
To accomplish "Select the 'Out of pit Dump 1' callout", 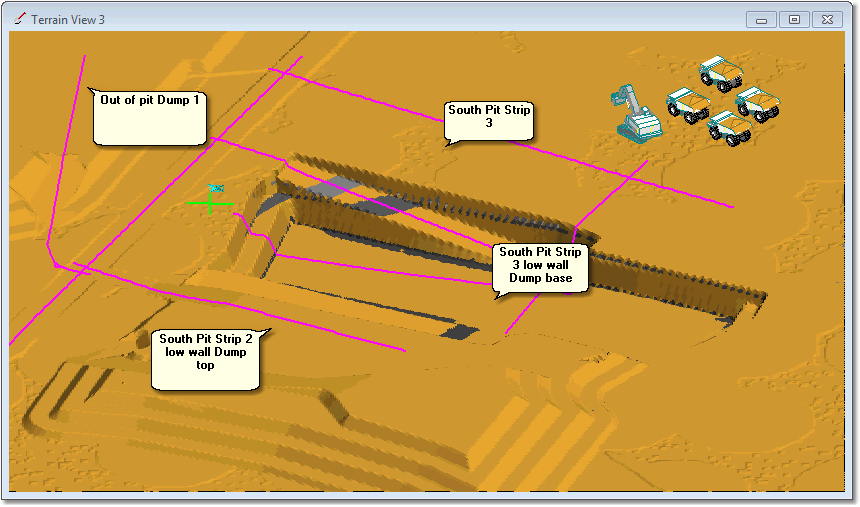I will point(149,117).
